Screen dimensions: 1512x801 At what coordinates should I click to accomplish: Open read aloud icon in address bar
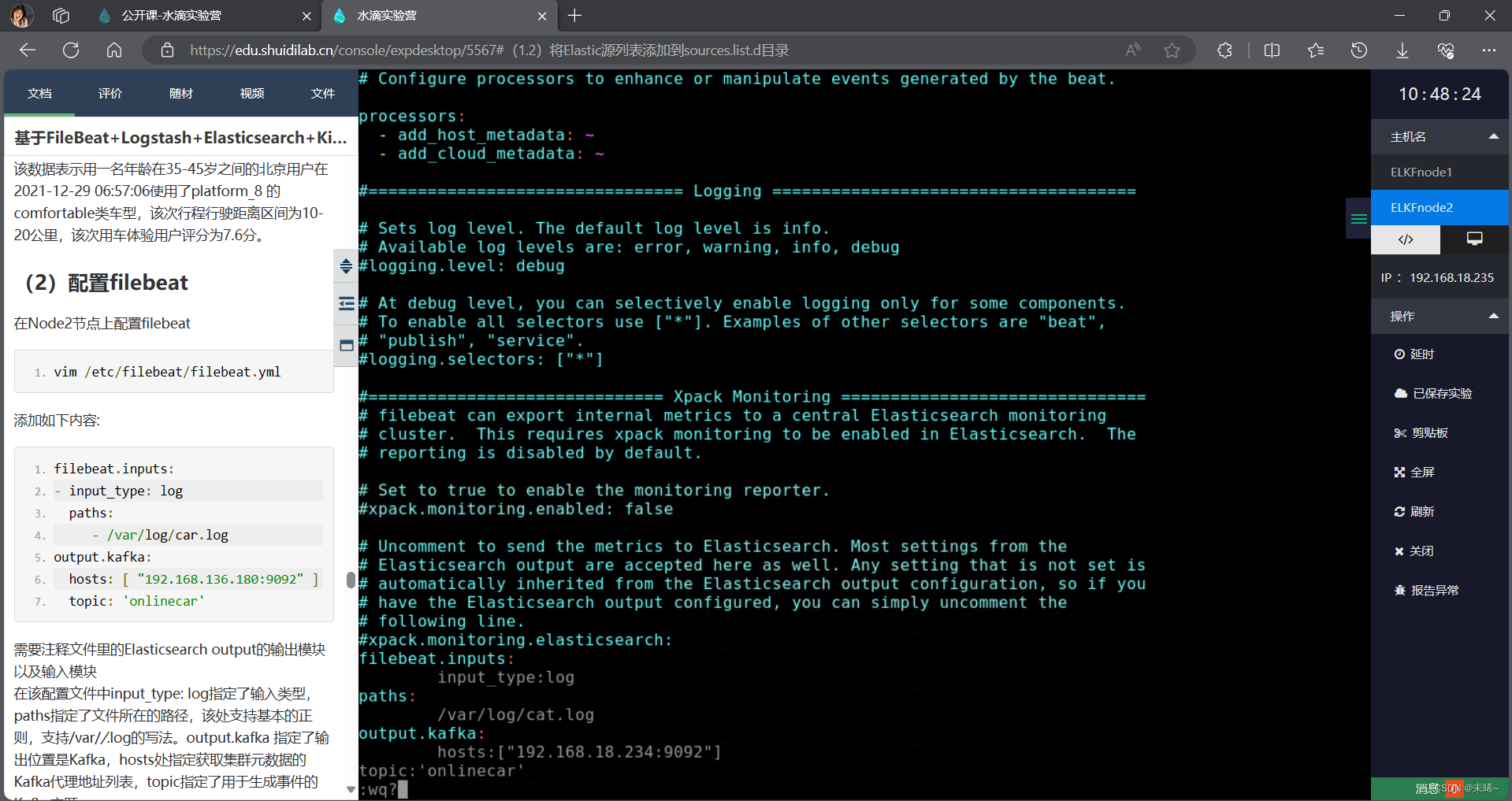[1133, 50]
